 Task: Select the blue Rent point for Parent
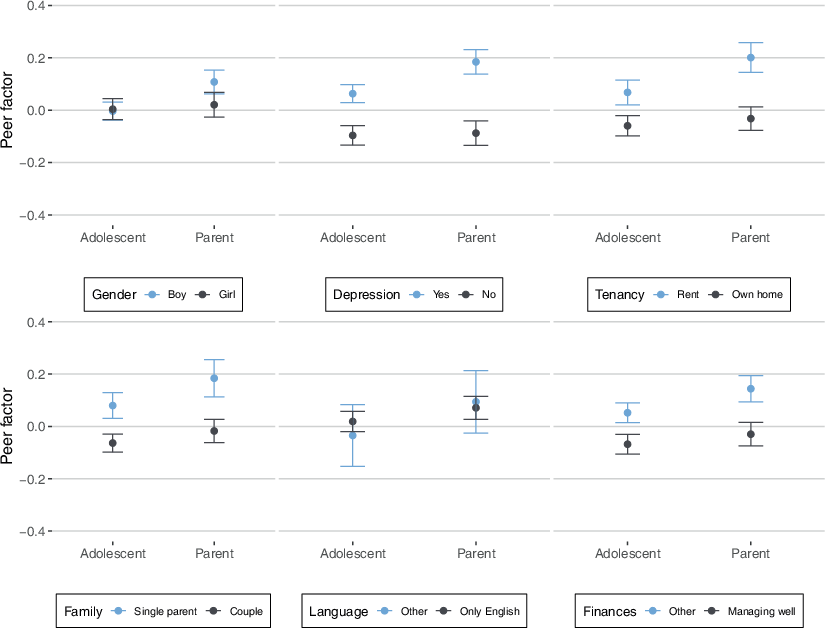click(751, 57)
